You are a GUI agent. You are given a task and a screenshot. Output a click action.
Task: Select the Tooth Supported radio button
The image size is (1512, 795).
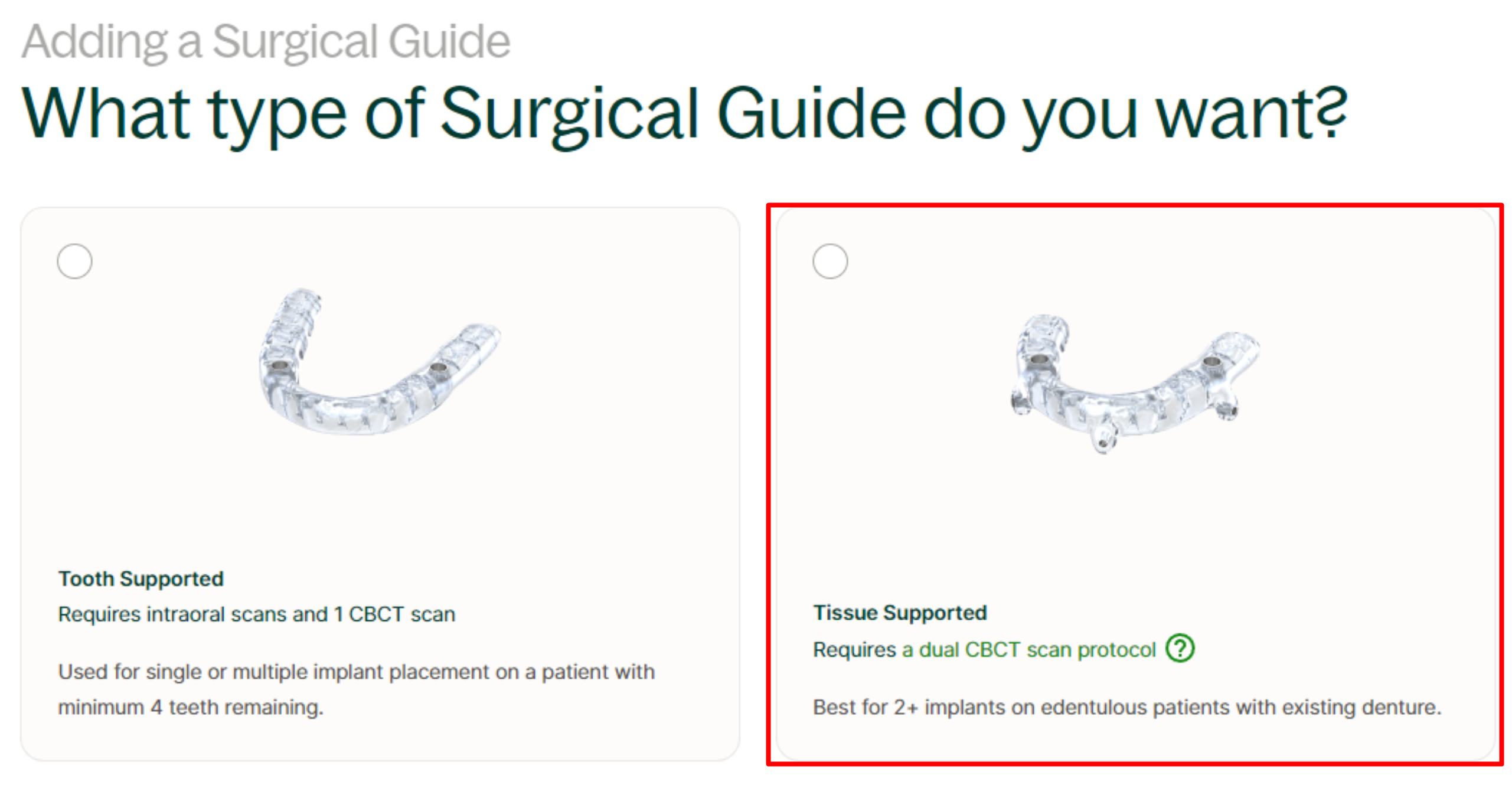coord(75,261)
